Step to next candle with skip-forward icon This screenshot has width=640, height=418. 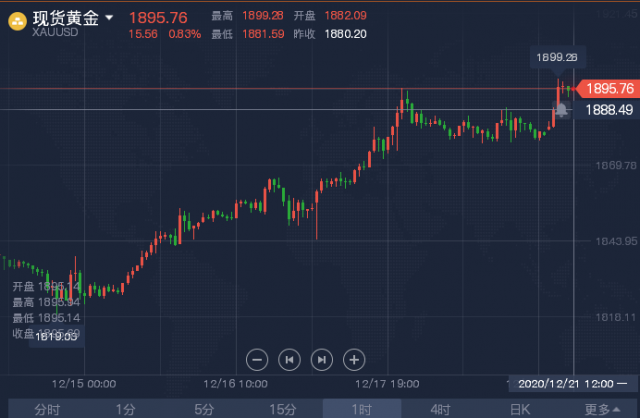point(322,360)
